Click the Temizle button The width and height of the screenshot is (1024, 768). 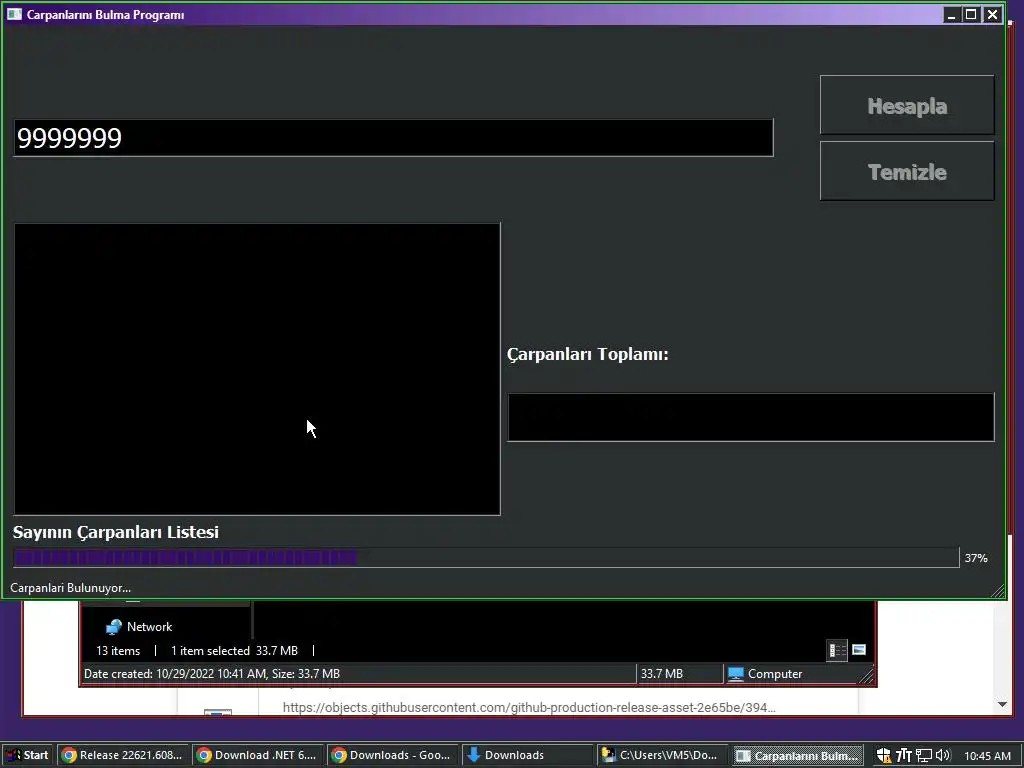click(907, 171)
